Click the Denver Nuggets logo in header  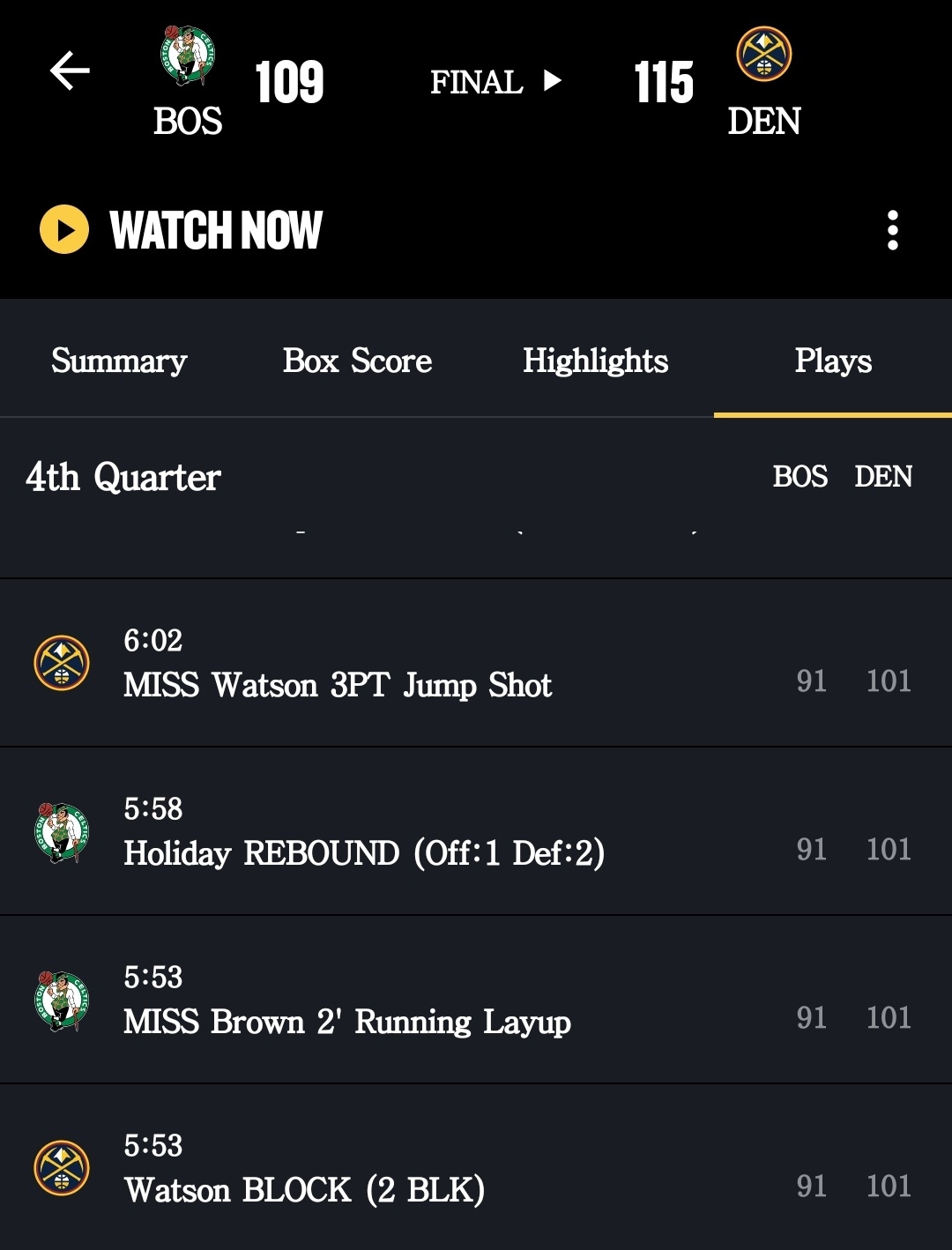[x=763, y=55]
